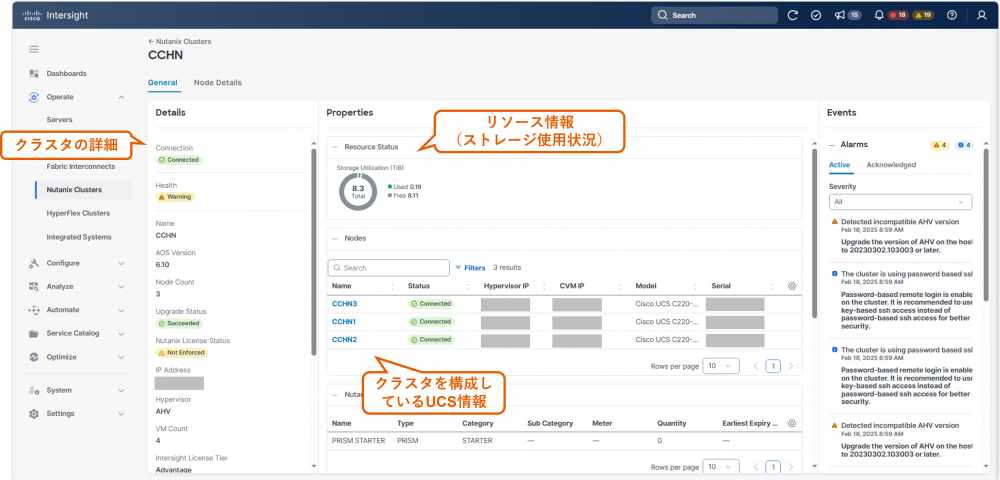This screenshot has height=480, width=1000.
Task: Click the PRISM STARTER license row
Action: click(564, 440)
